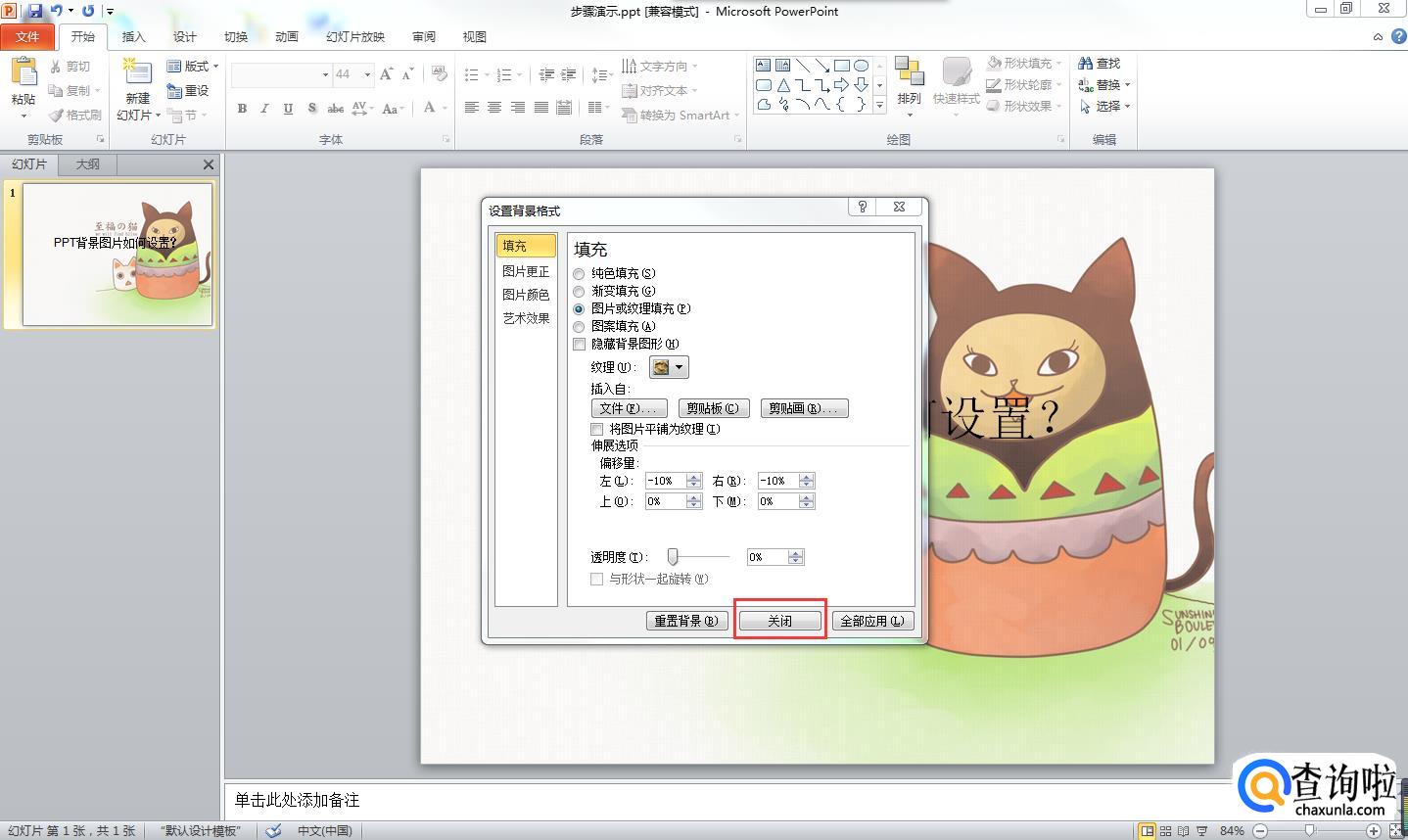Toggle Bold text formatting

click(x=242, y=109)
